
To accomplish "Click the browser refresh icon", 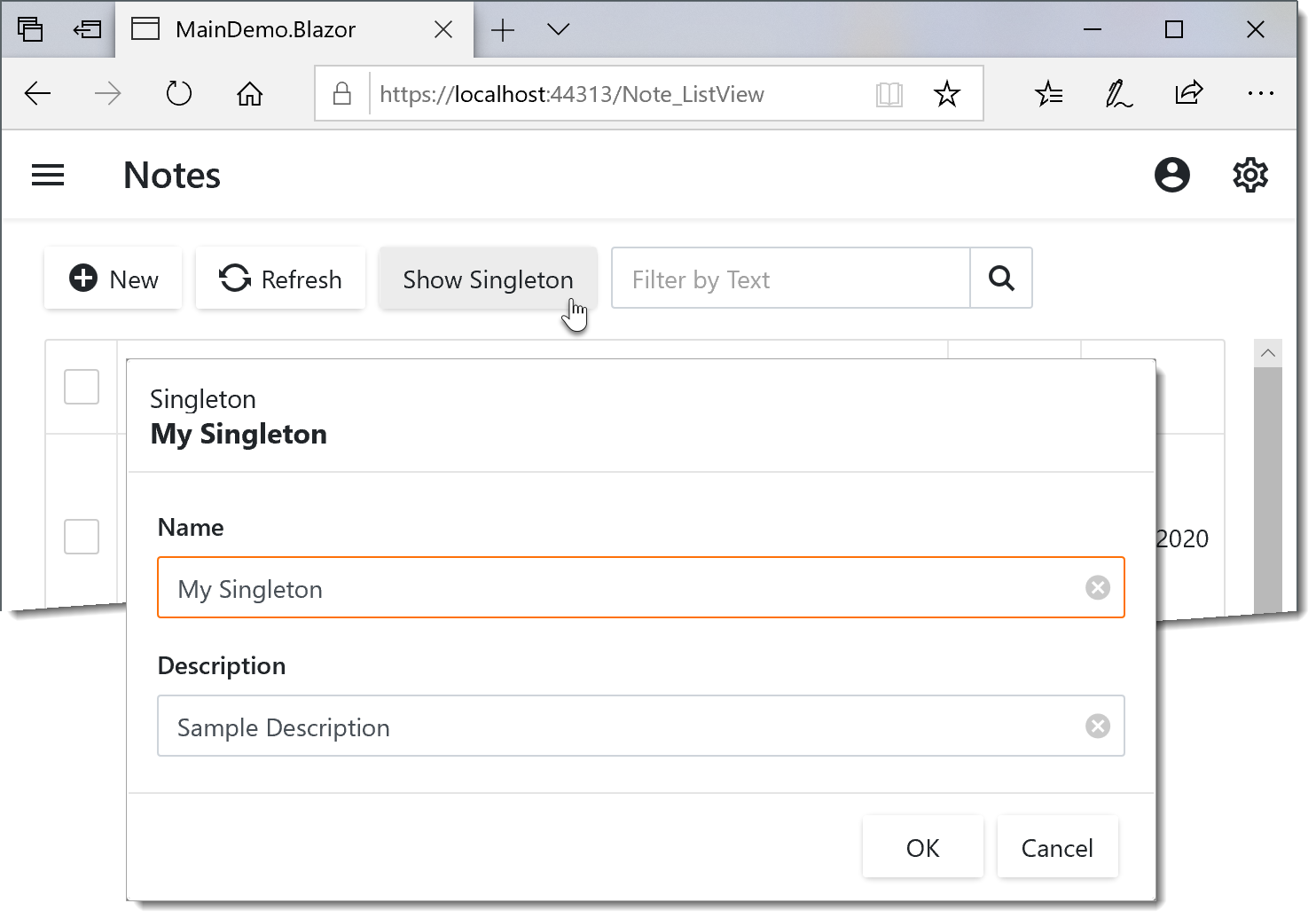I will point(179,93).
